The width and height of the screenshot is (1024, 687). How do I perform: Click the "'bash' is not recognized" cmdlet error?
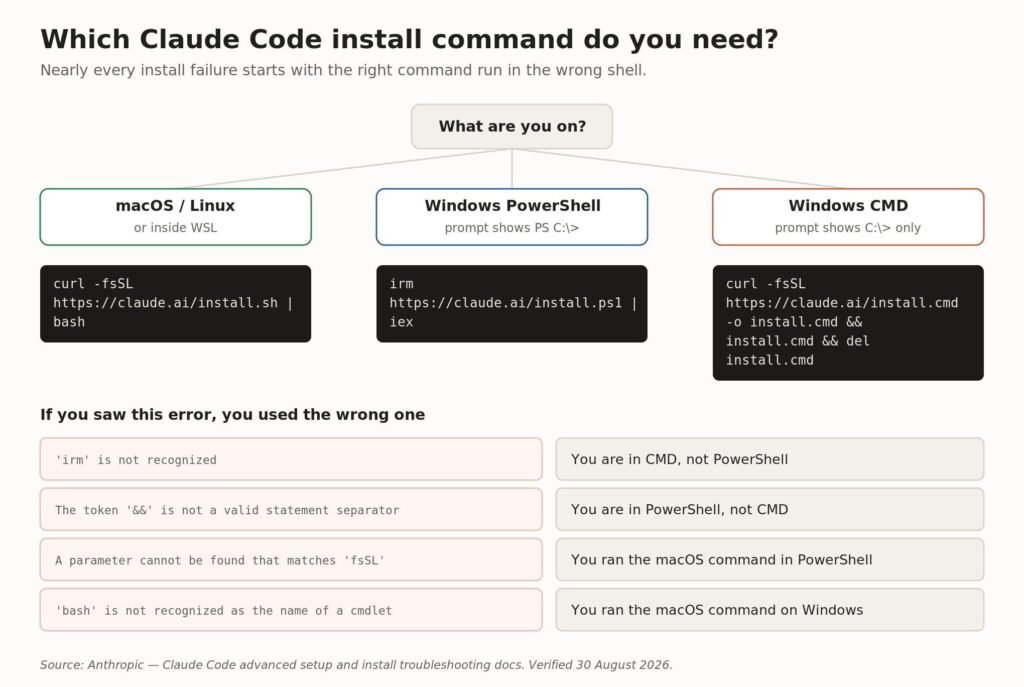291,610
